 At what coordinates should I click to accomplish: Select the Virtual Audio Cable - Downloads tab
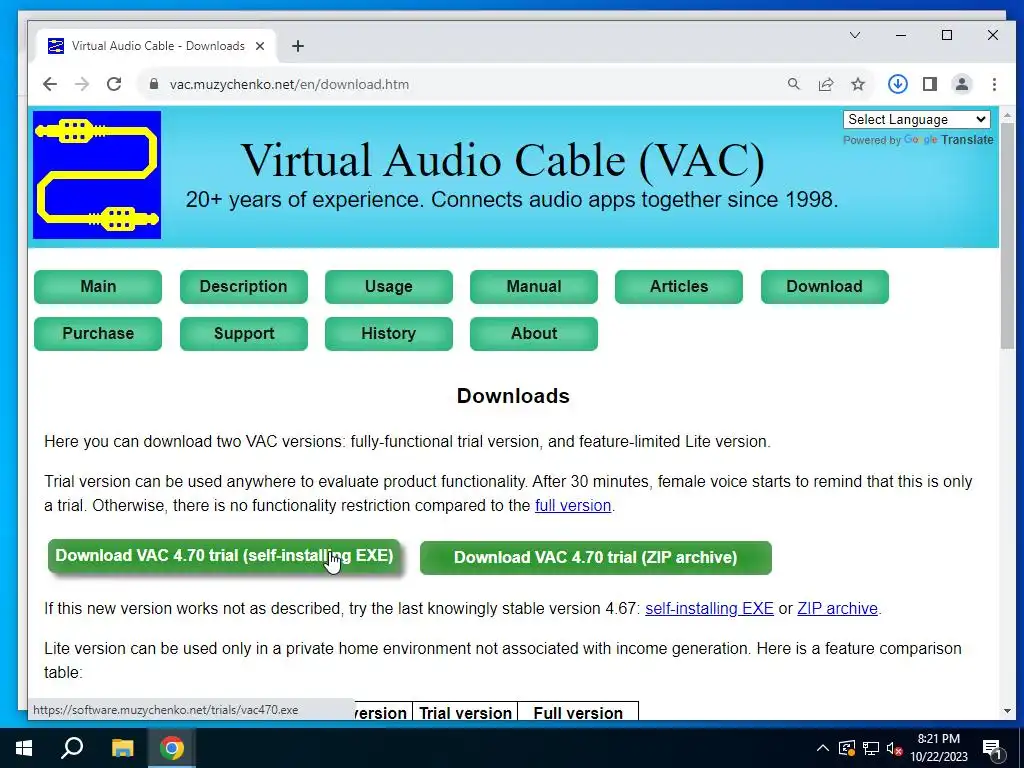(x=157, y=46)
